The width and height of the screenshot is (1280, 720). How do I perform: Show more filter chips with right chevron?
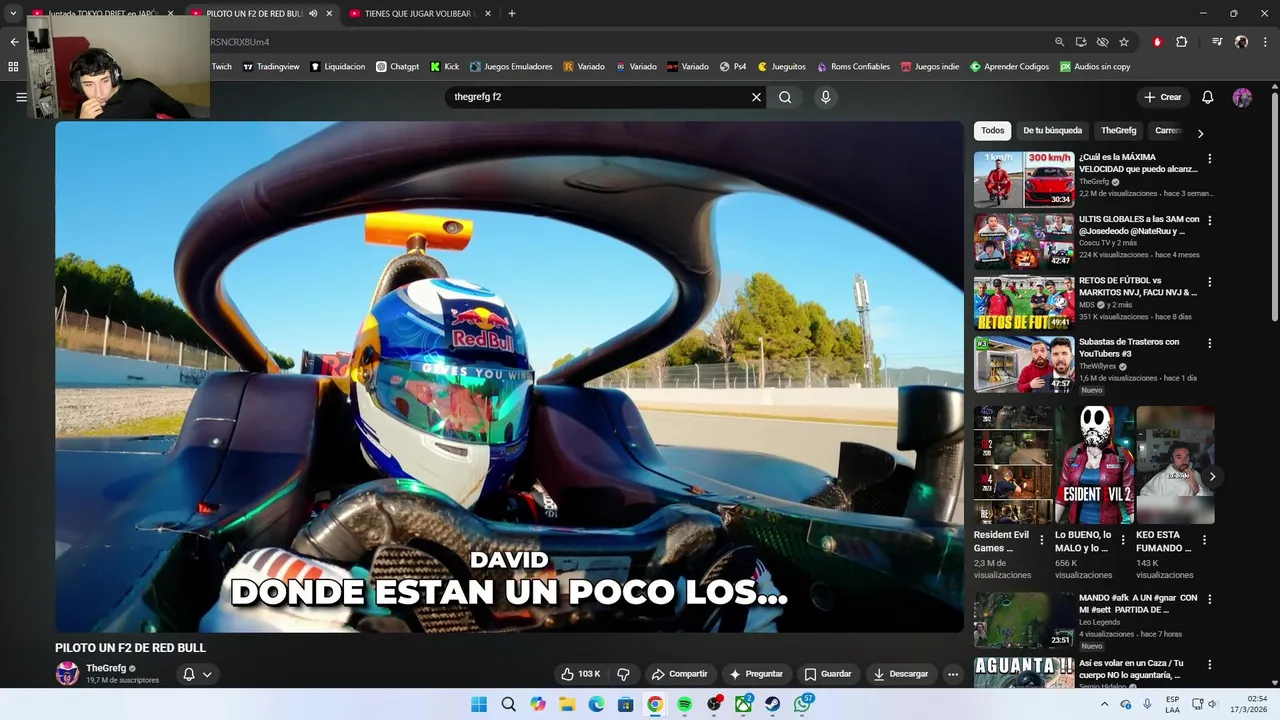coord(1200,133)
